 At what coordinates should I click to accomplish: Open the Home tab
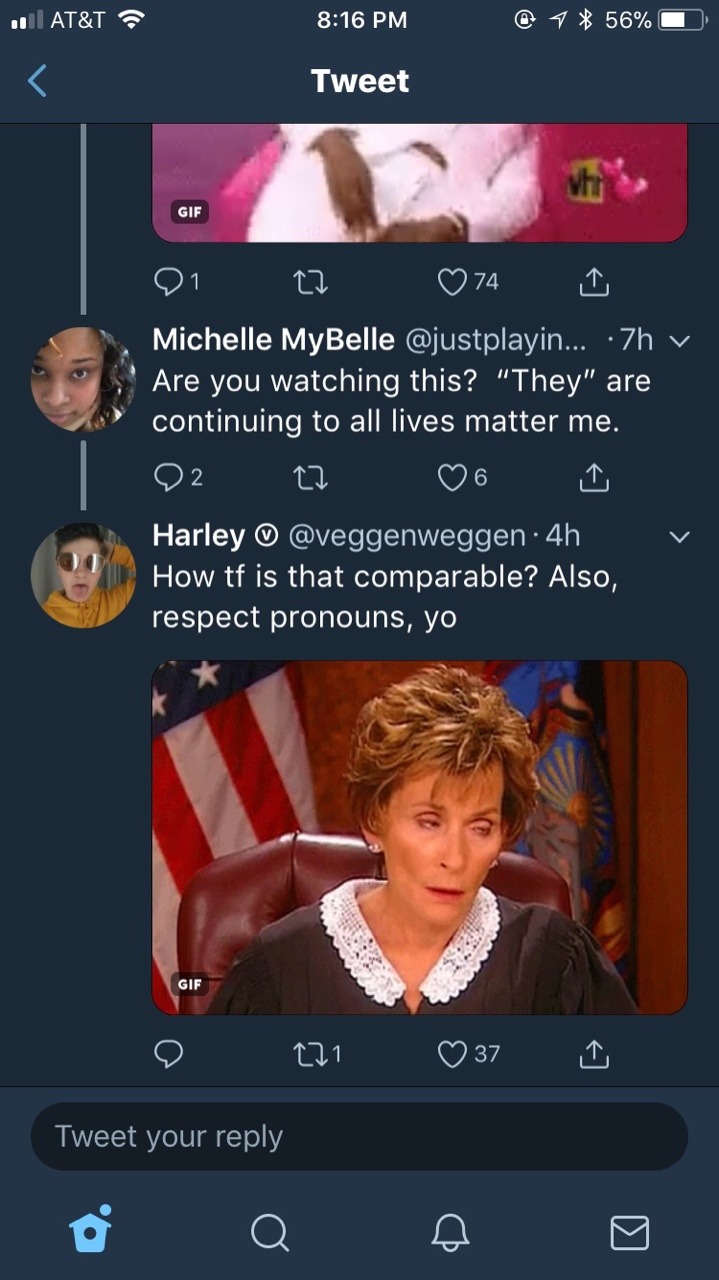tap(90, 1231)
